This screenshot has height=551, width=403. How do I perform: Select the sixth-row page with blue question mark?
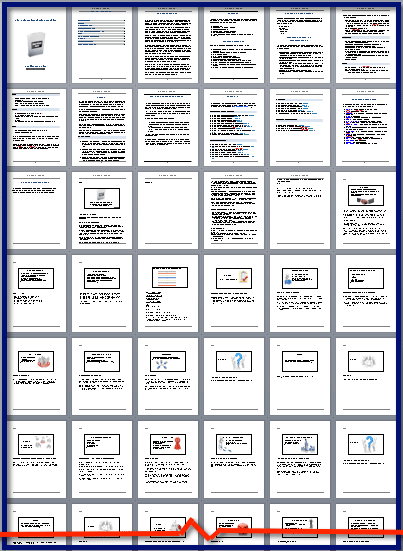(x=366, y=459)
